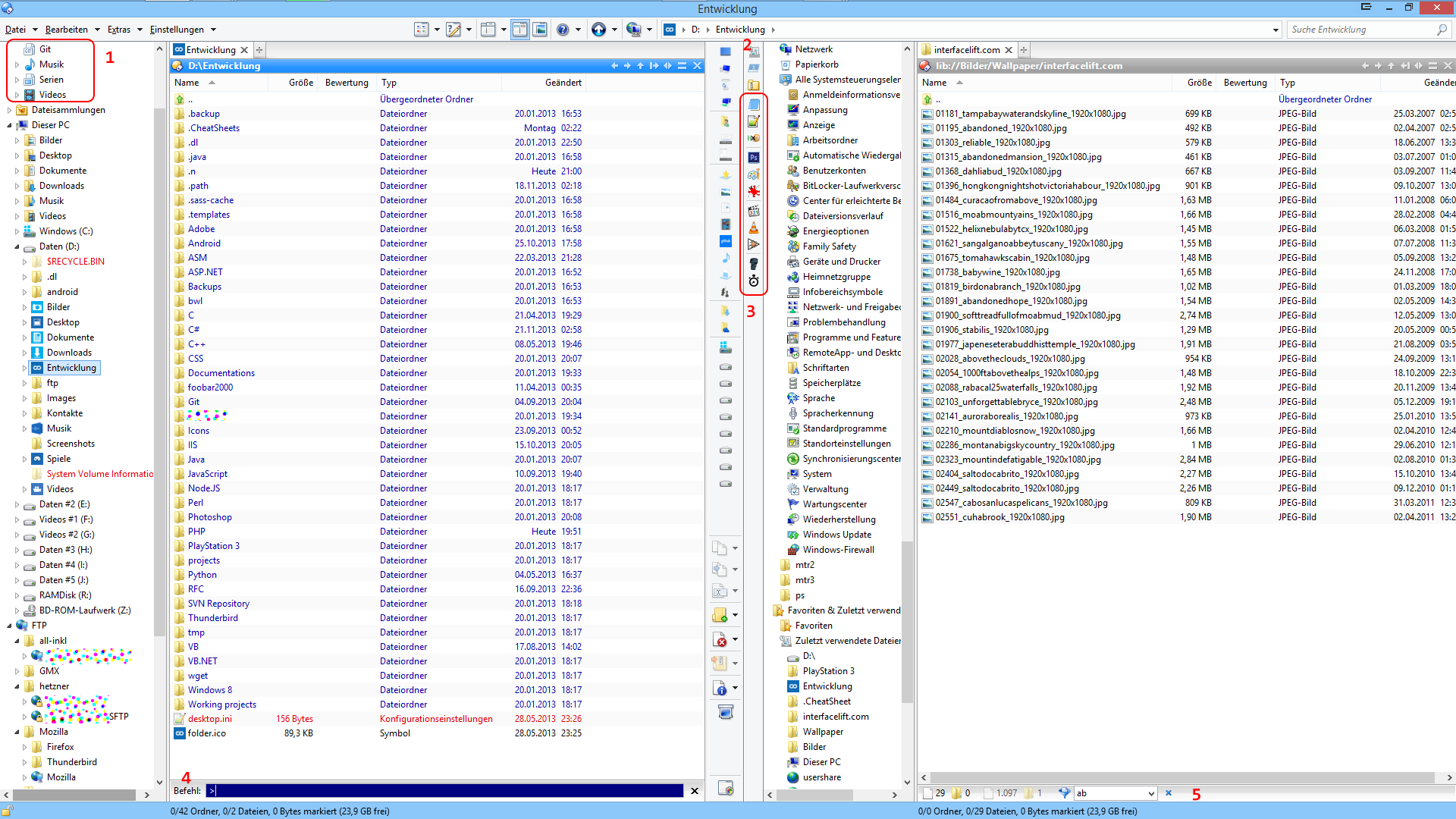Image resolution: width=1456 pixels, height=819 pixels.
Task: Click the Go Up arrow in top toolbar
Action: (x=598, y=30)
